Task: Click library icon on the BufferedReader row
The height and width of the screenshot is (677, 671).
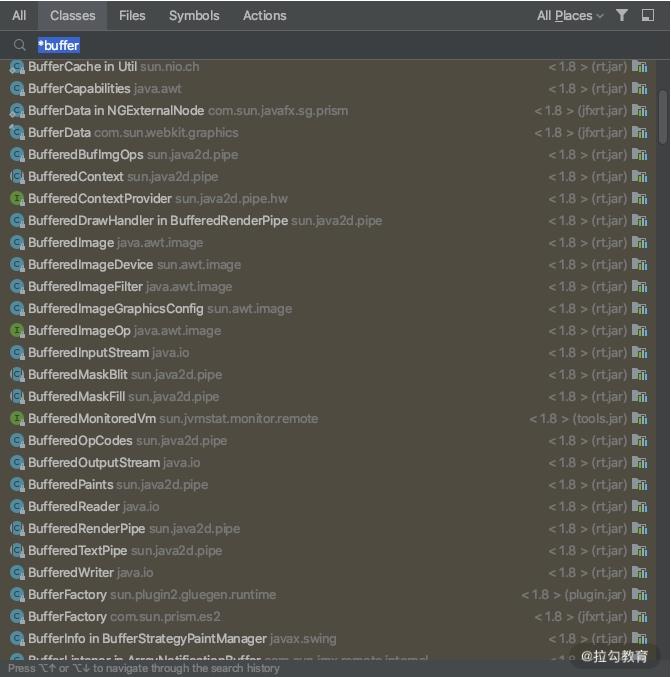Action: [640, 507]
